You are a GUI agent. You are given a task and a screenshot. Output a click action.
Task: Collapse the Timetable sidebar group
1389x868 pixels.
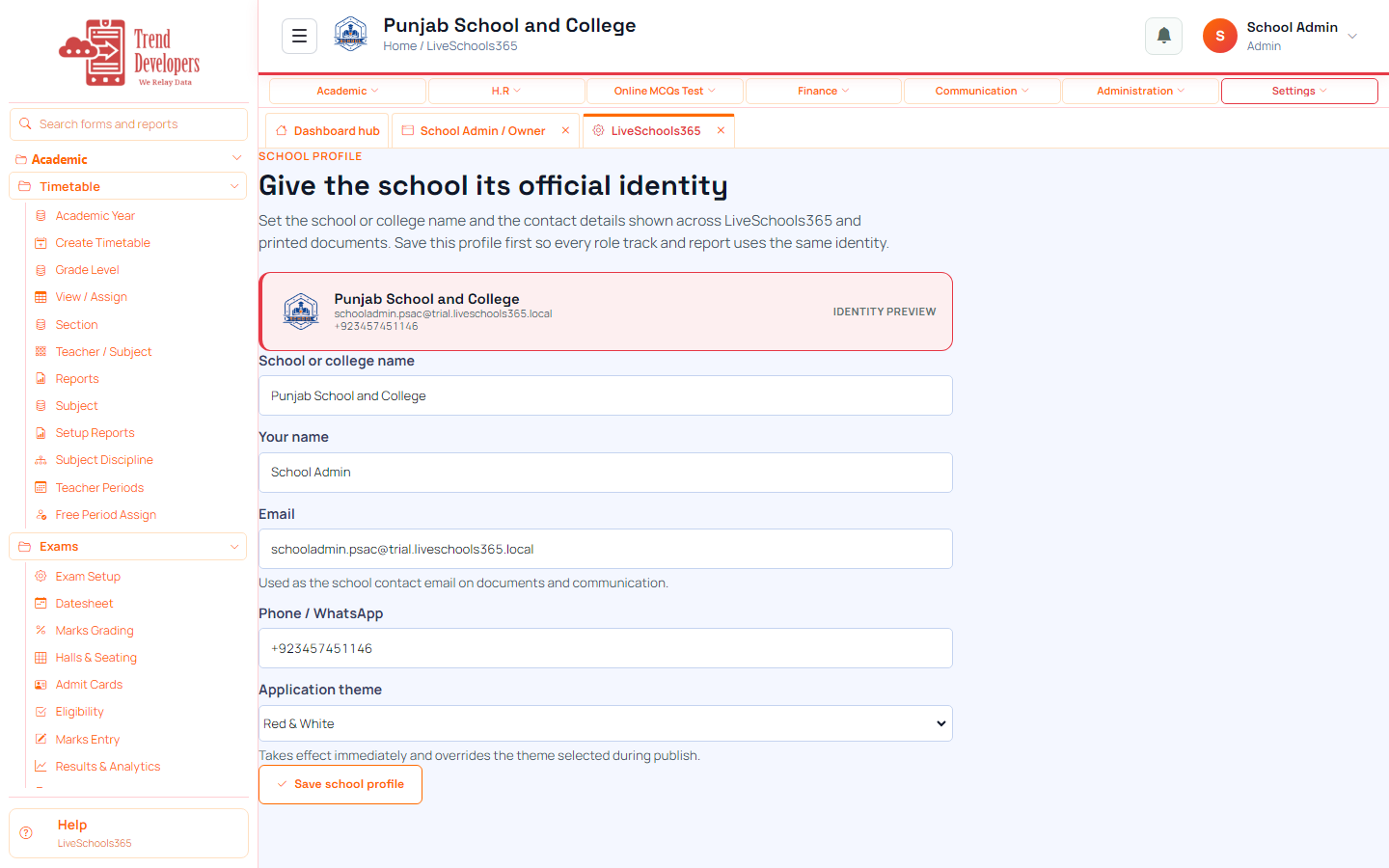point(233,186)
